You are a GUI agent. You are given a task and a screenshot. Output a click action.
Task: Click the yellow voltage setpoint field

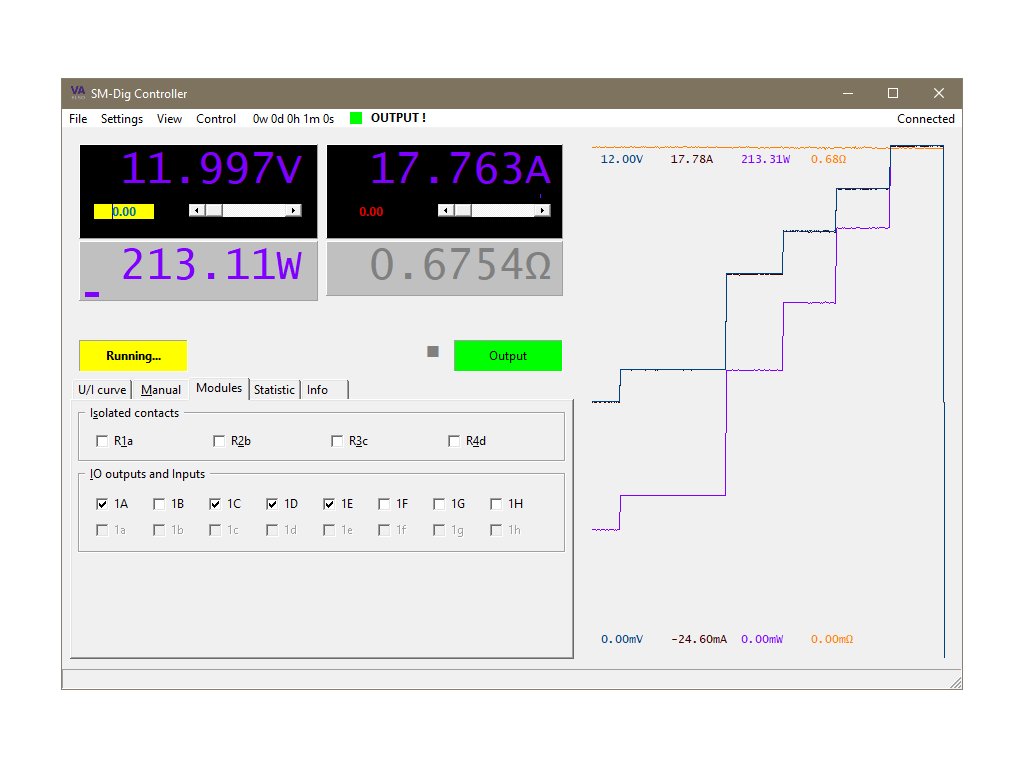coord(124,212)
